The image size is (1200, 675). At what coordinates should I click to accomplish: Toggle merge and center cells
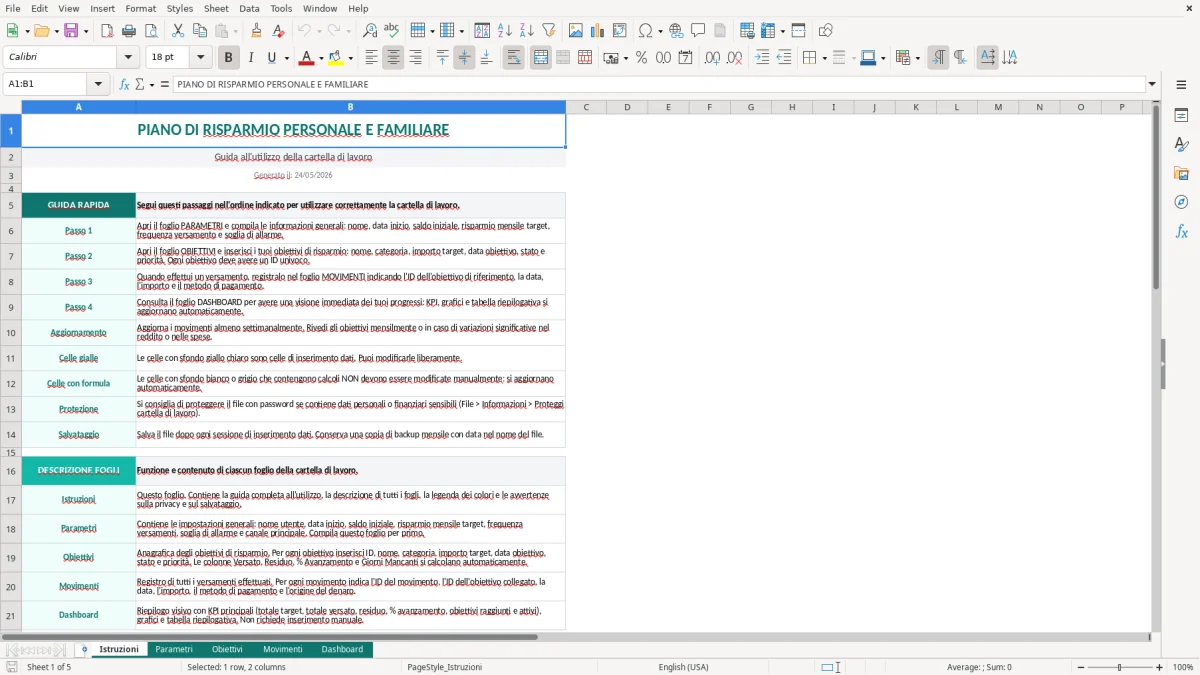pos(540,58)
